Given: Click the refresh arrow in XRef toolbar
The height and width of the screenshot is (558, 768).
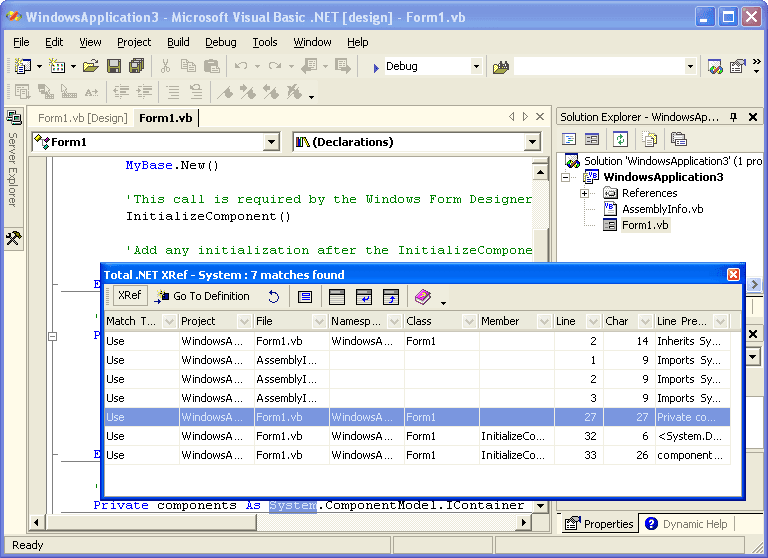Looking at the screenshot, I should tap(273, 296).
